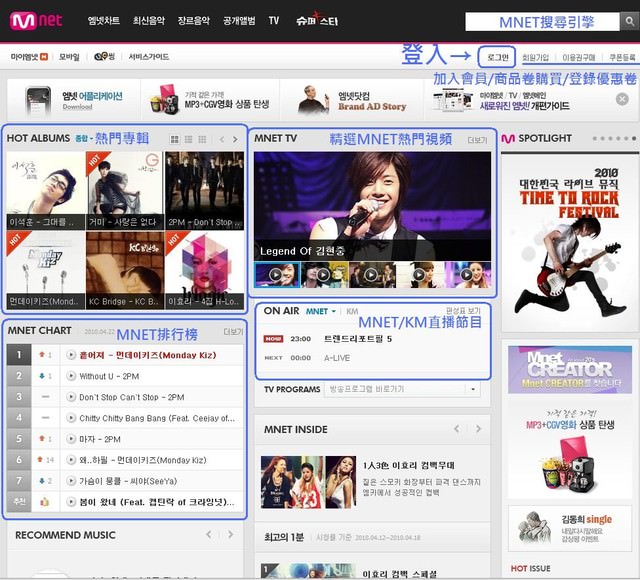Play Chitty Chitty Bang Bang track
The image size is (640, 580).
click(71, 418)
